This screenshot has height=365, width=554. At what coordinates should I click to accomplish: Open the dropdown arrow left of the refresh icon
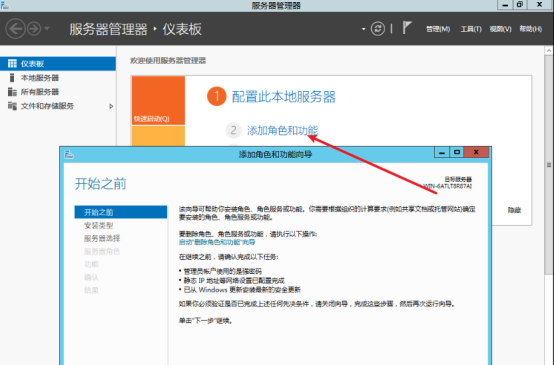[364, 29]
